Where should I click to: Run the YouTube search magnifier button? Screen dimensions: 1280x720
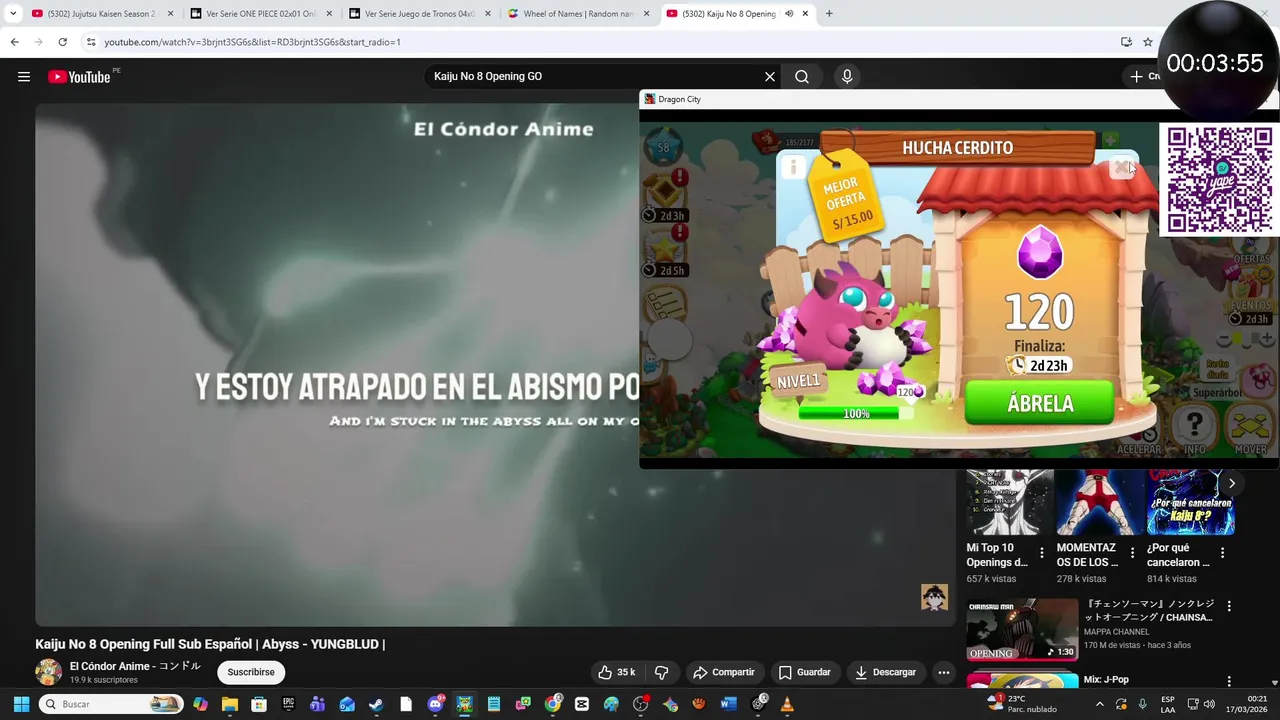(802, 77)
